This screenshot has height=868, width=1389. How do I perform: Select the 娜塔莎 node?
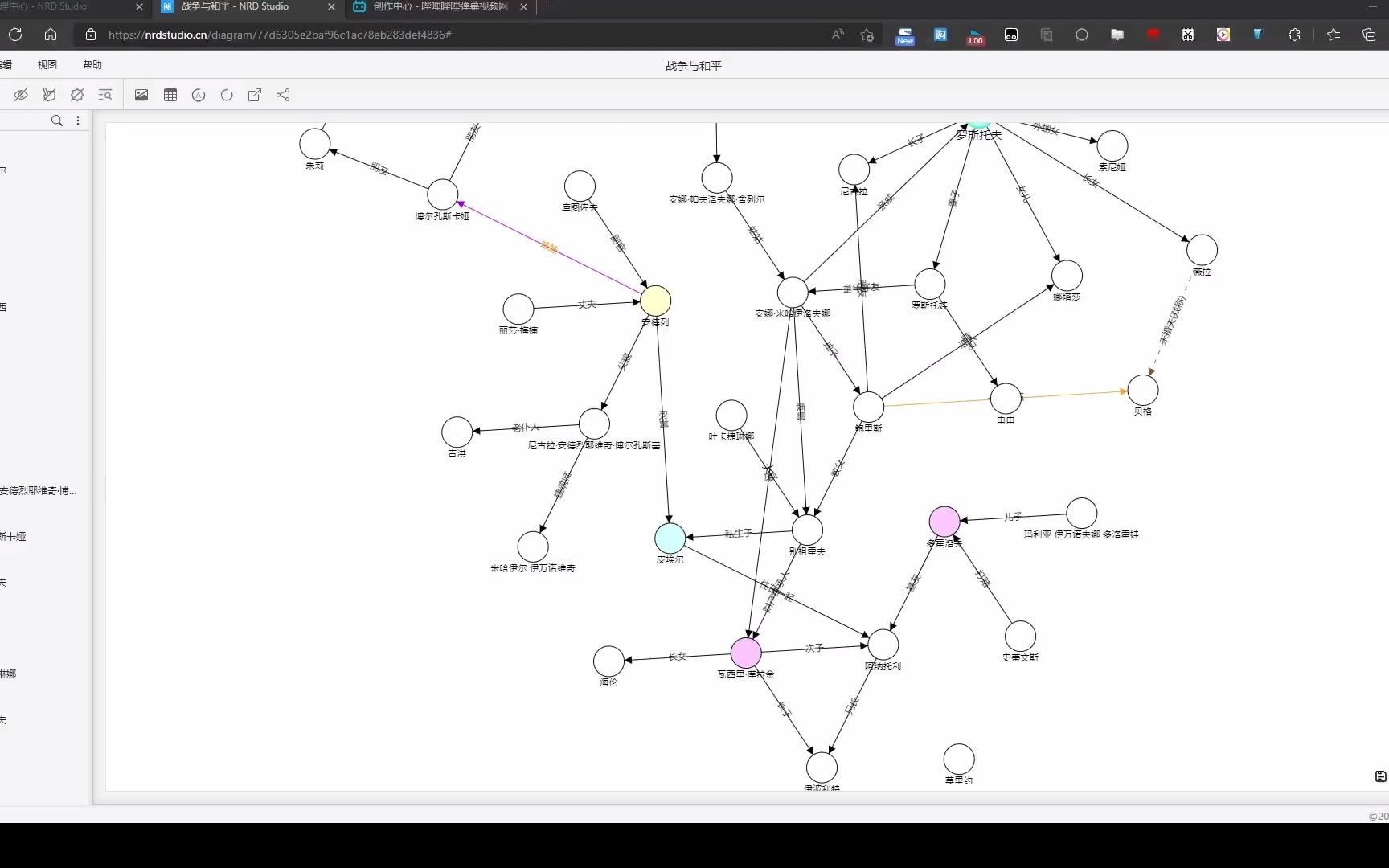pos(1067,276)
